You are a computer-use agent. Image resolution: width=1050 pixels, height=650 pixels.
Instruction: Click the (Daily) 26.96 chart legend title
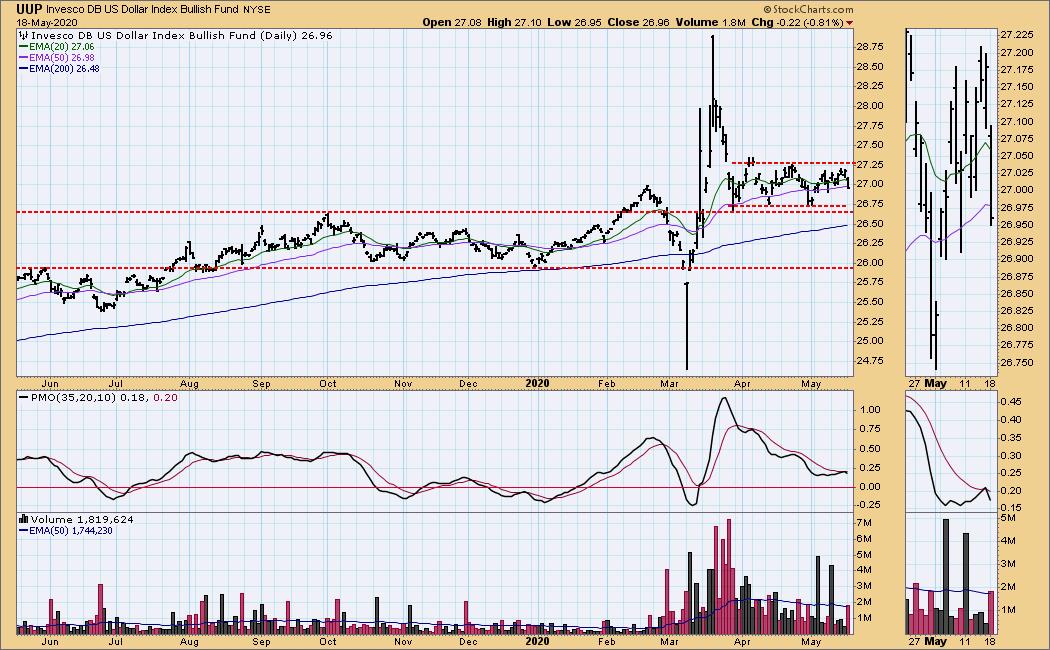[181, 35]
